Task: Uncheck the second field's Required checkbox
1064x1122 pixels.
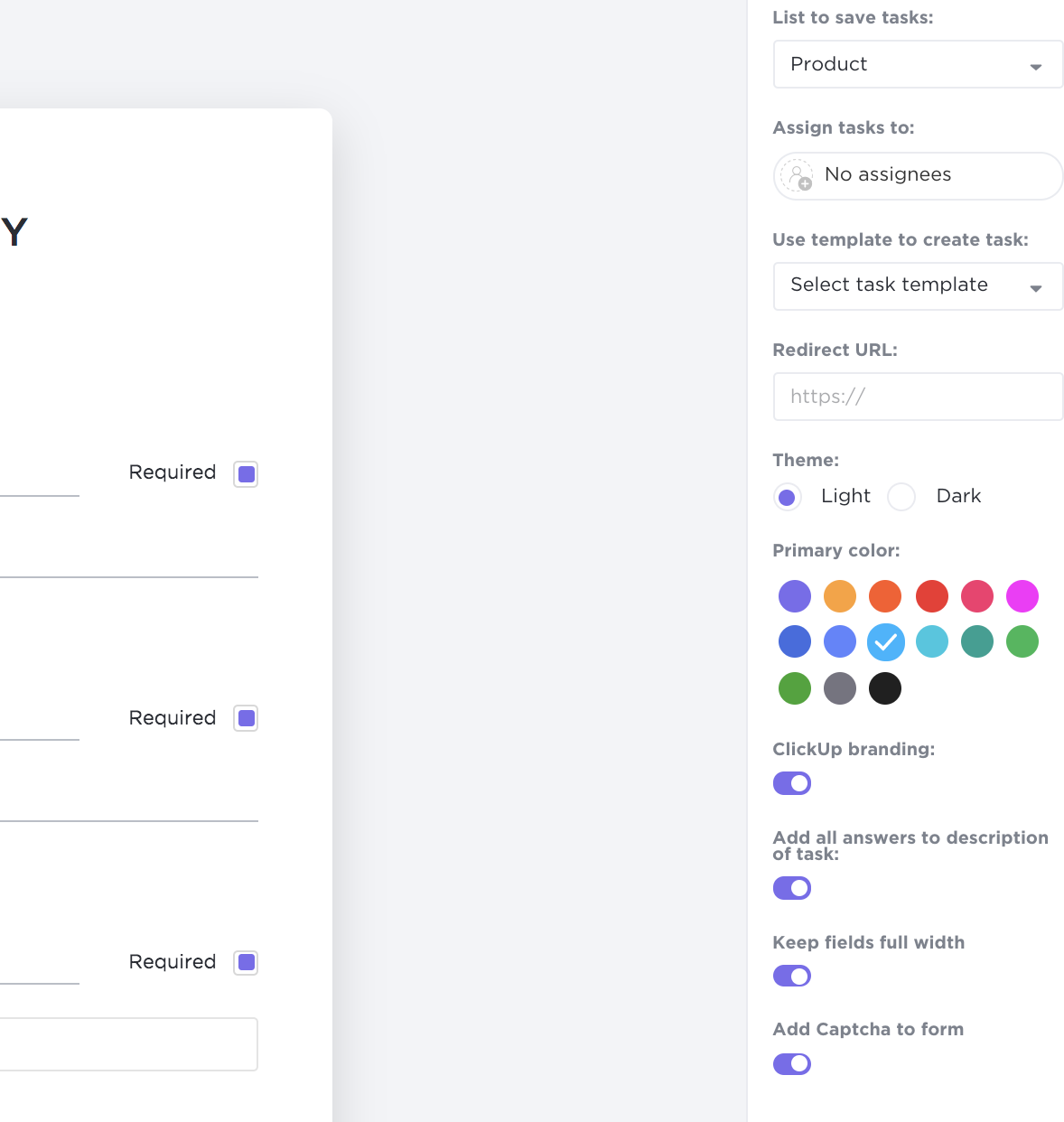Action: click(x=246, y=718)
